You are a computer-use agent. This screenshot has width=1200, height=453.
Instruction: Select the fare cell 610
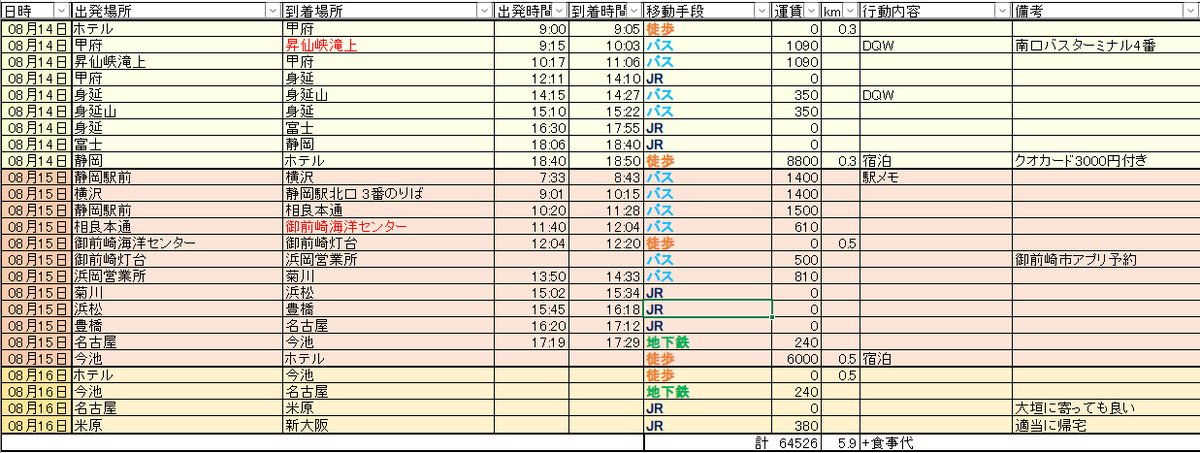pyautogui.click(x=797, y=227)
